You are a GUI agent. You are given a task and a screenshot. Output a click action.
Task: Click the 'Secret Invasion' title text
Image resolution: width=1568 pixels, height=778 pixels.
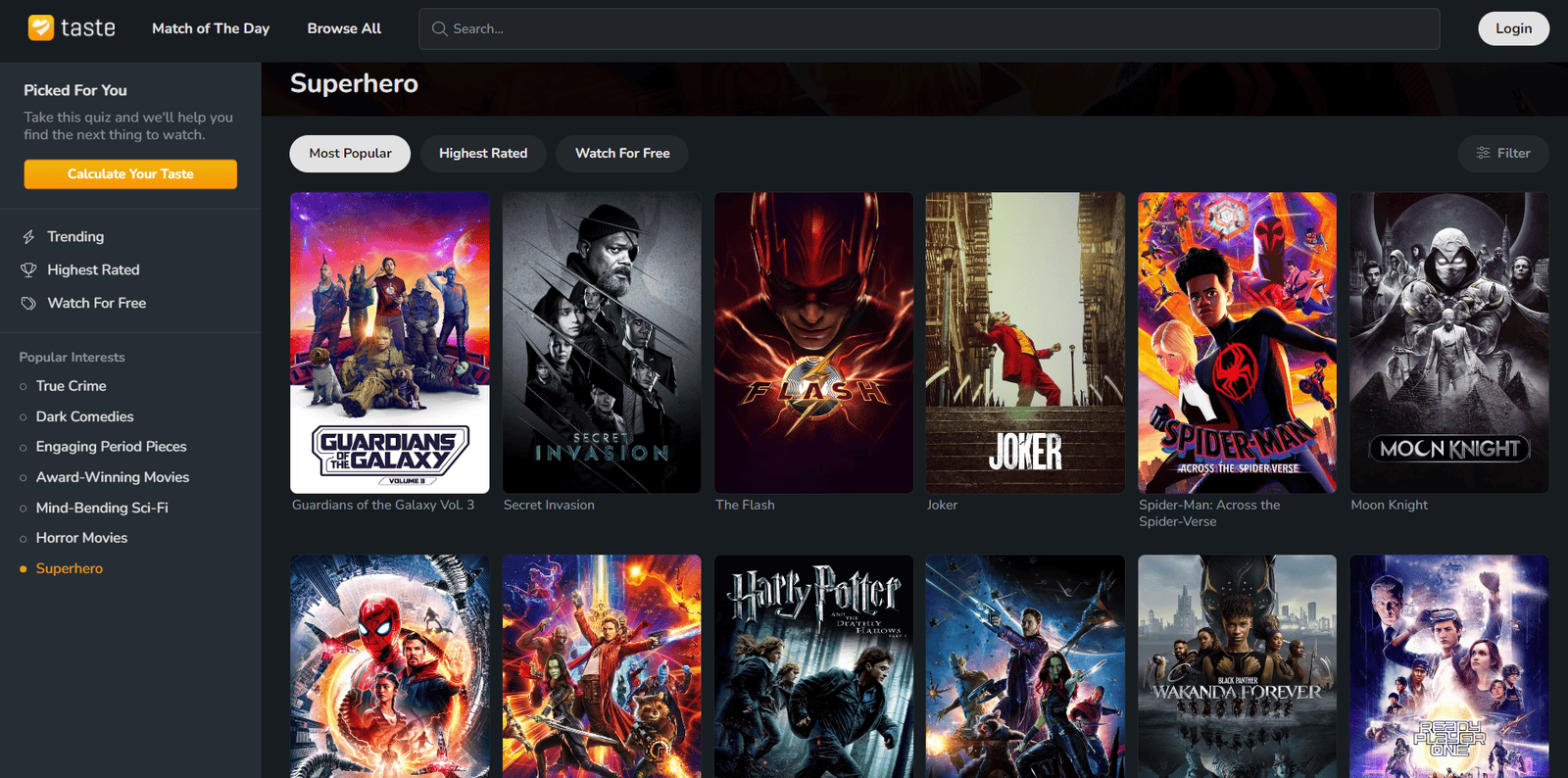pyautogui.click(x=549, y=506)
